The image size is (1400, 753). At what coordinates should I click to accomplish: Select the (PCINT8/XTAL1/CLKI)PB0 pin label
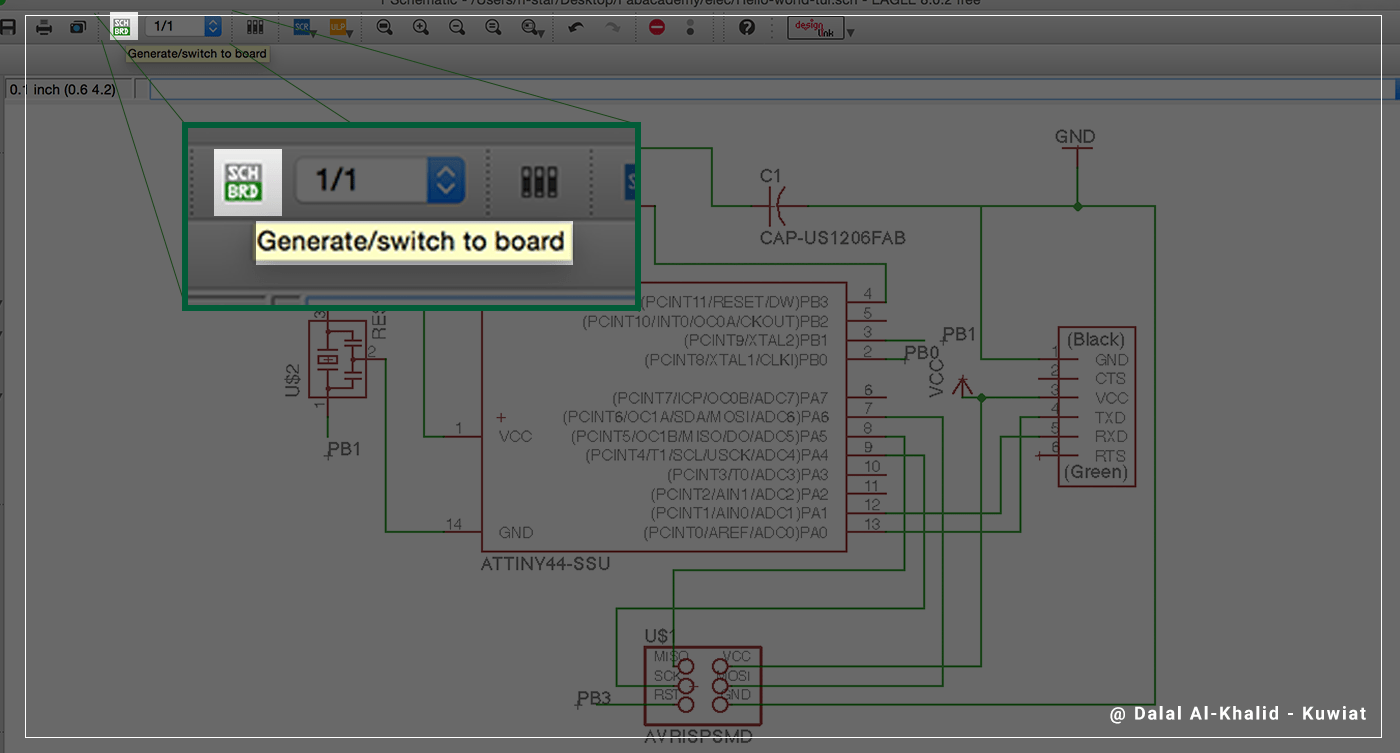(737, 360)
